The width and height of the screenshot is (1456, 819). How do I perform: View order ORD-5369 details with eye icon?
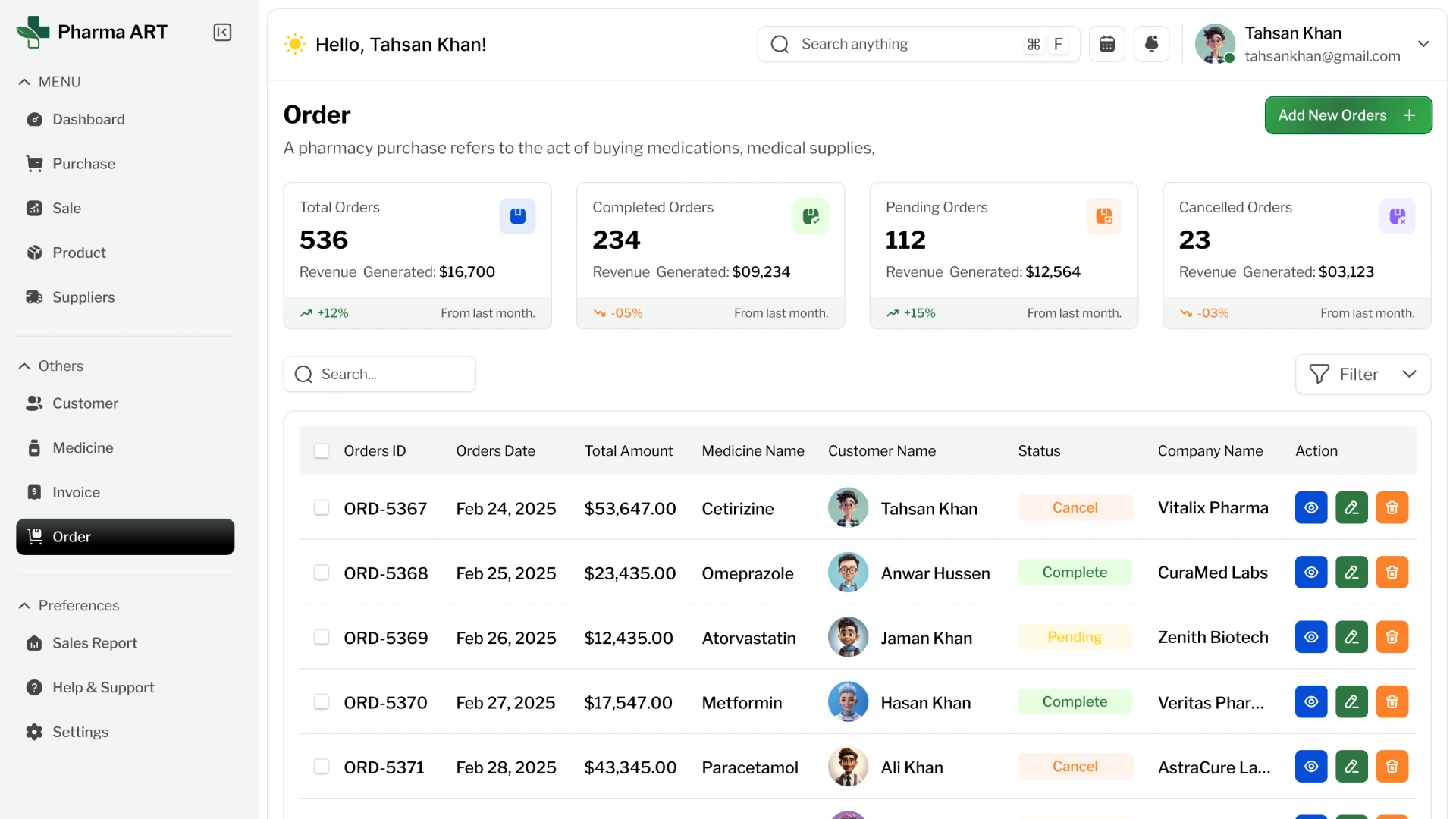tap(1310, 637)
